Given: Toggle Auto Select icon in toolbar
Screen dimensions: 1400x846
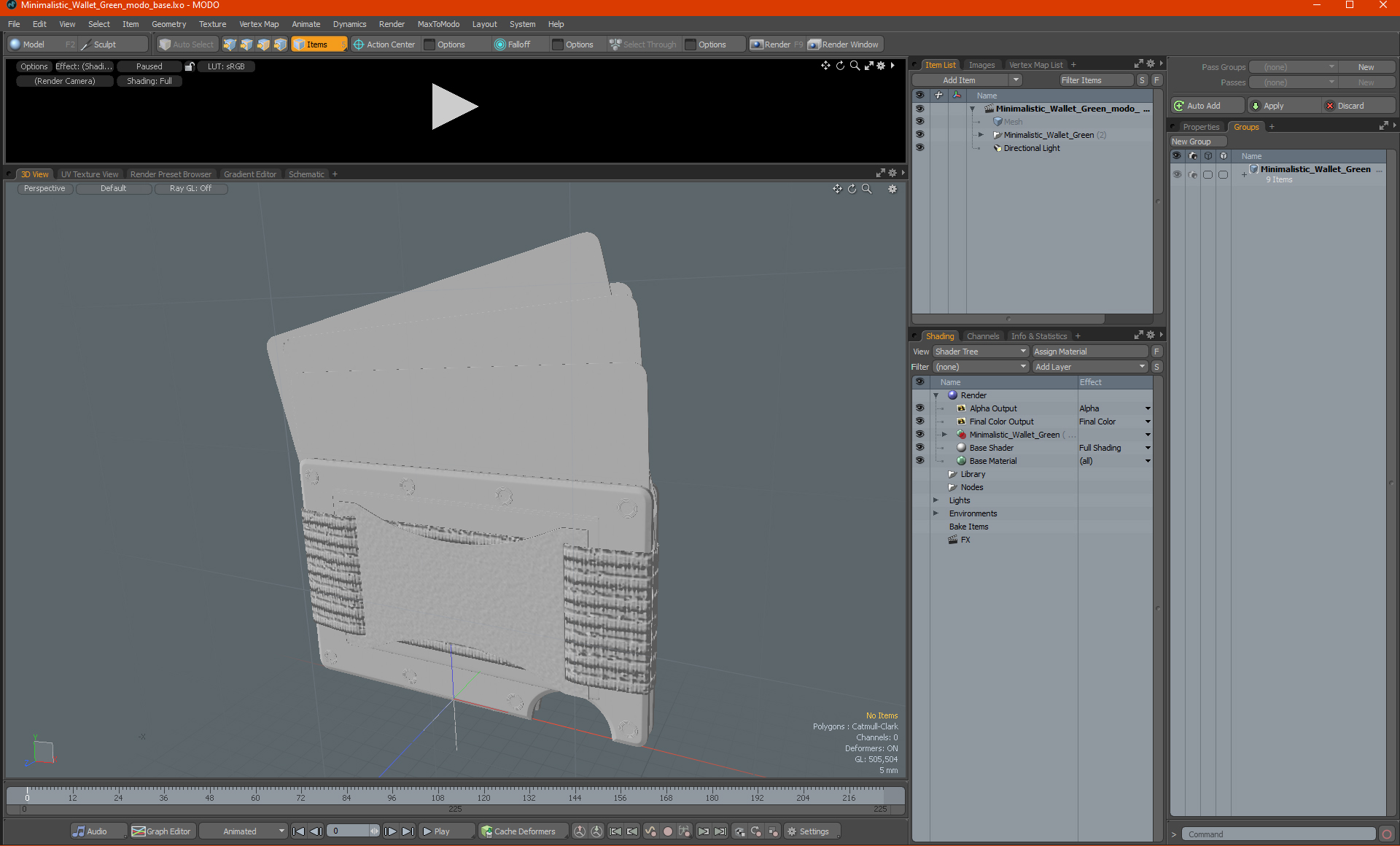Looking at the screenshot, I should point(186,44).
